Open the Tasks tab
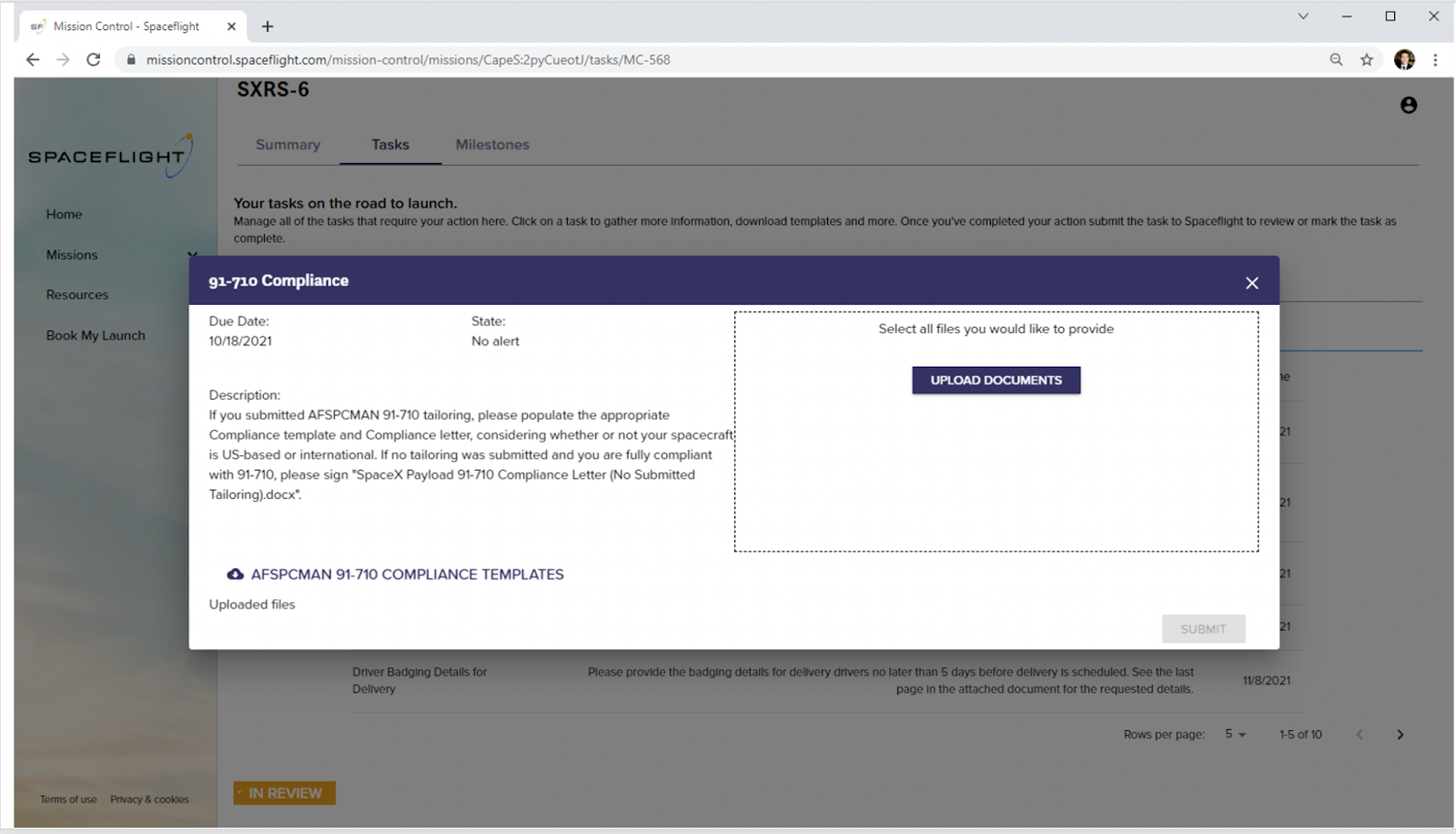Screen dimensions: 1456x834 (x=390, y=145)
